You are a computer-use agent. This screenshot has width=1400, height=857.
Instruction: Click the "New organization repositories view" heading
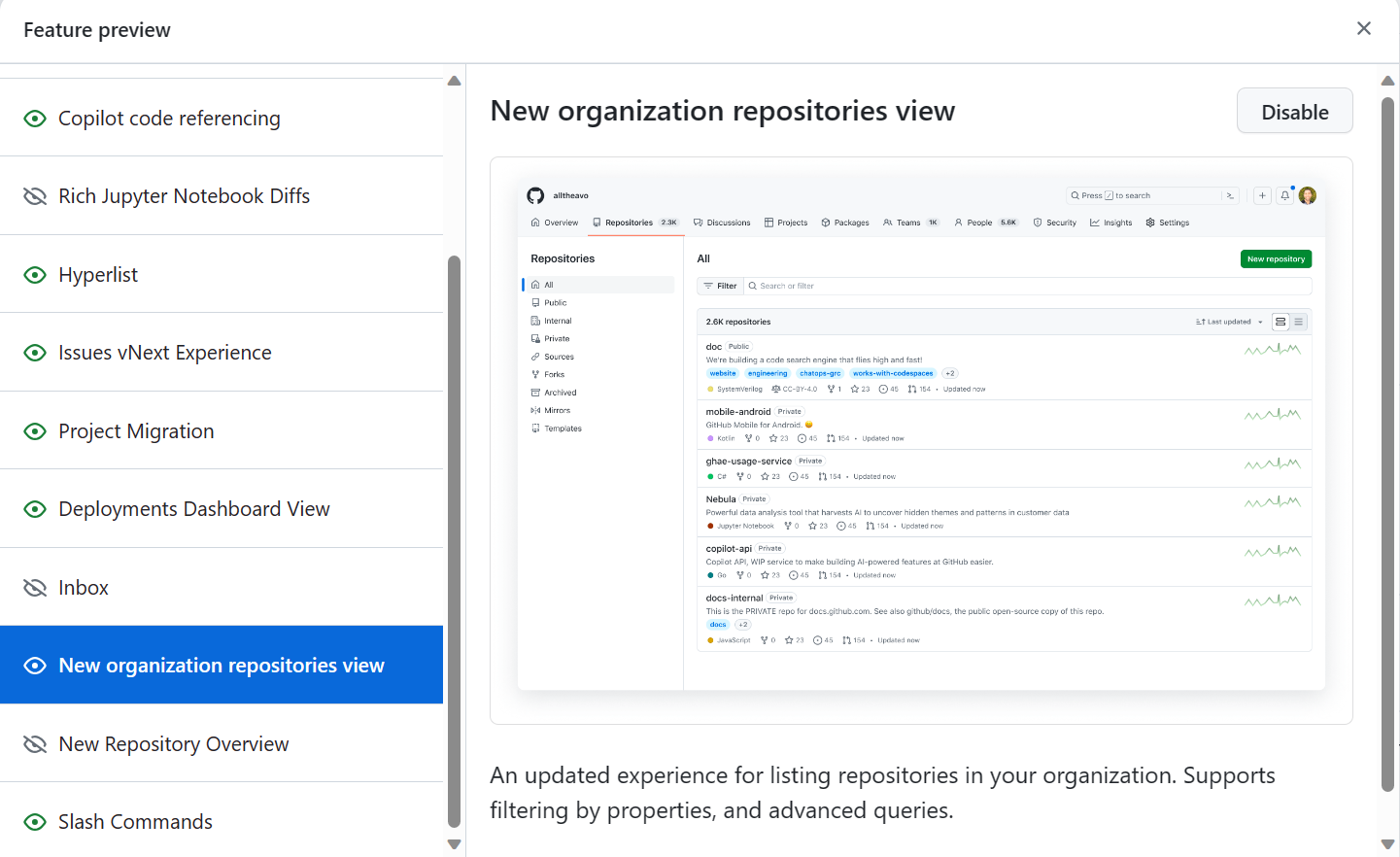click(723, 111)
